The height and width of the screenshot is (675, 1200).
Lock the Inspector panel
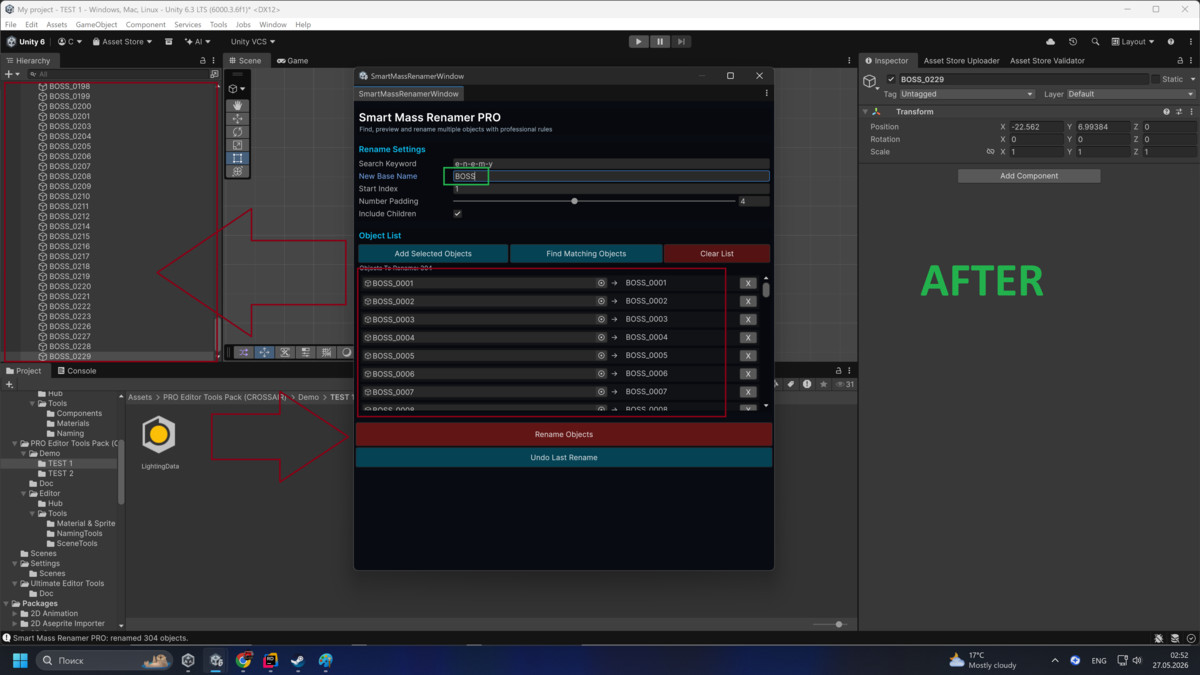point(1180,61)
